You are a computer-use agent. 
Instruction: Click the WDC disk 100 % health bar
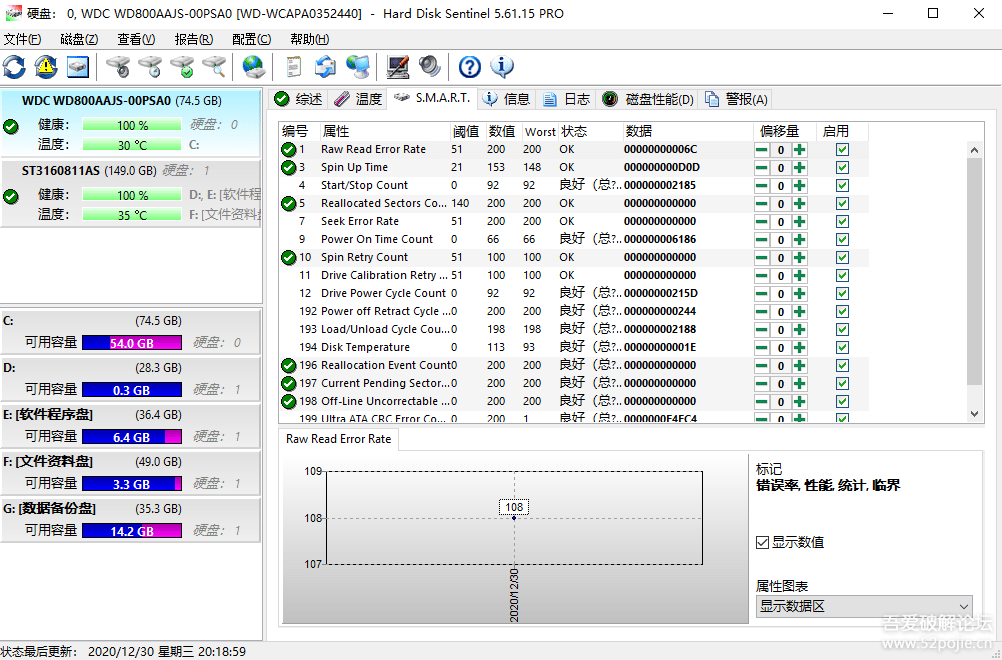[x=132, y=125]
